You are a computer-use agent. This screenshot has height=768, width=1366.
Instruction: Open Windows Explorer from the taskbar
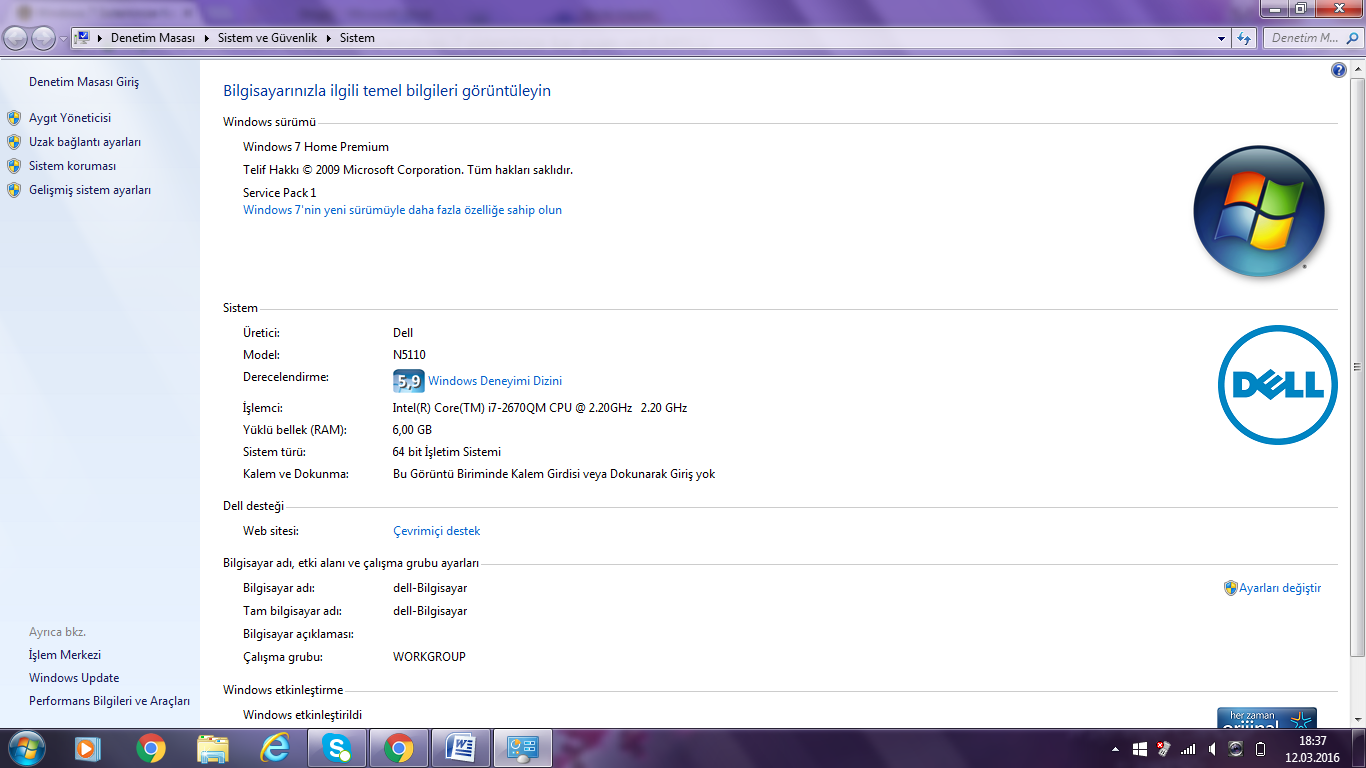pyautogui.click(x=213, y=748)
